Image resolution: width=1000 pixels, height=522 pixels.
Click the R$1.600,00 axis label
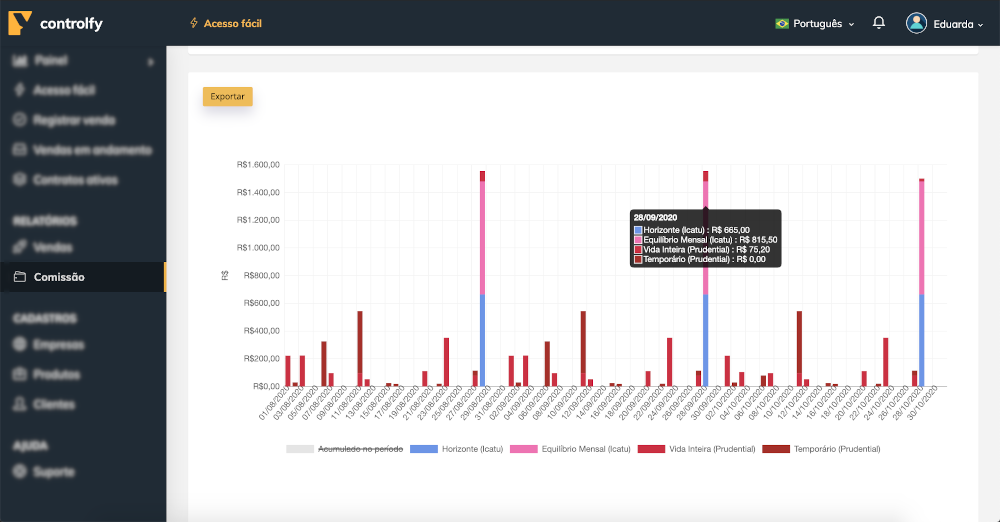point(258,165)
